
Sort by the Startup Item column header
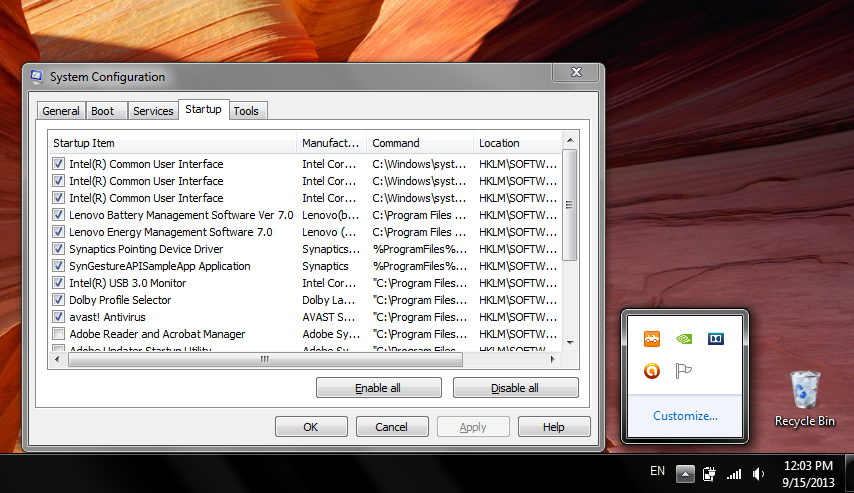pyautogui.click(x=172, y=143)
